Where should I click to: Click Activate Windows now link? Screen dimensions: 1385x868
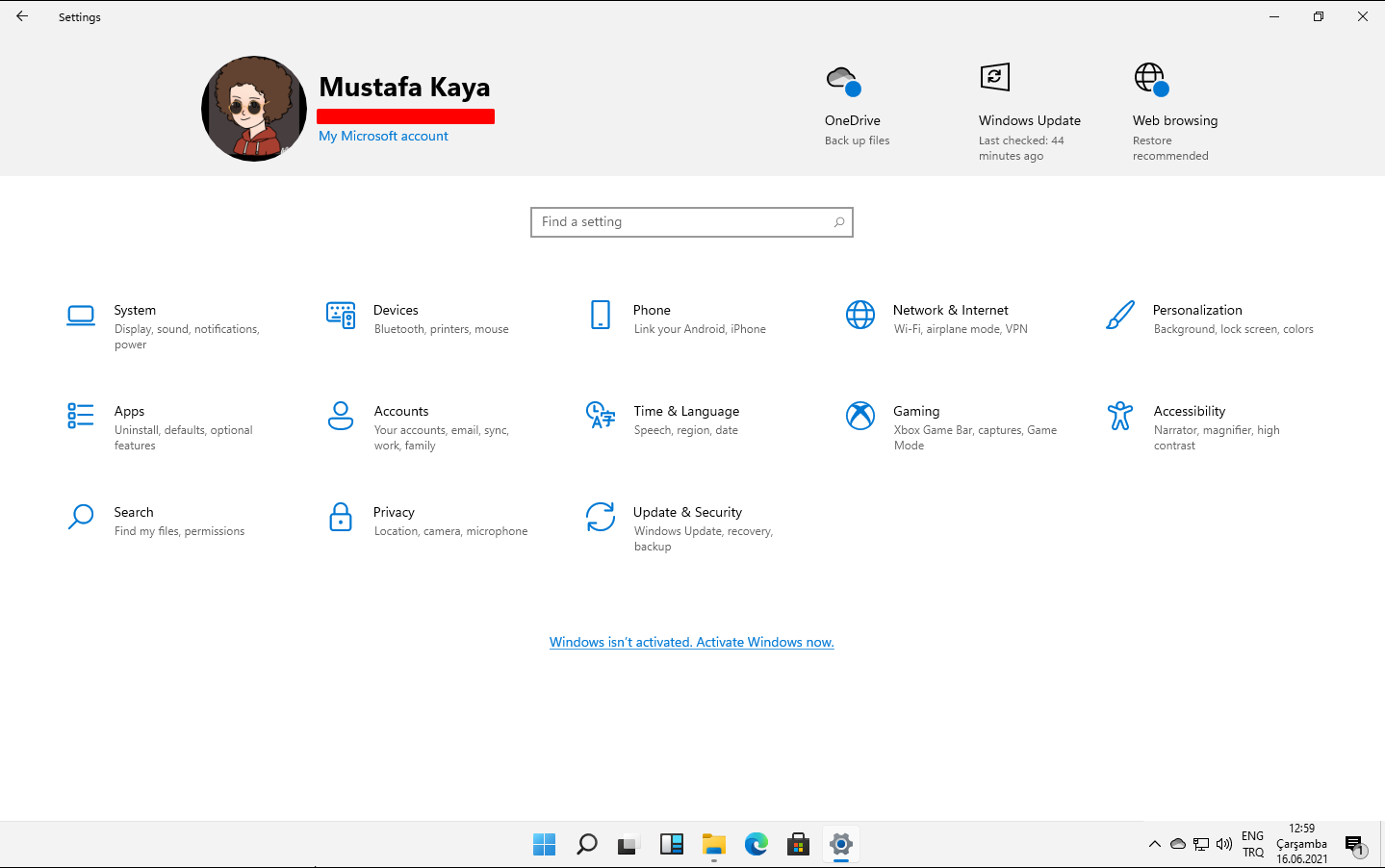coord(691,643)
